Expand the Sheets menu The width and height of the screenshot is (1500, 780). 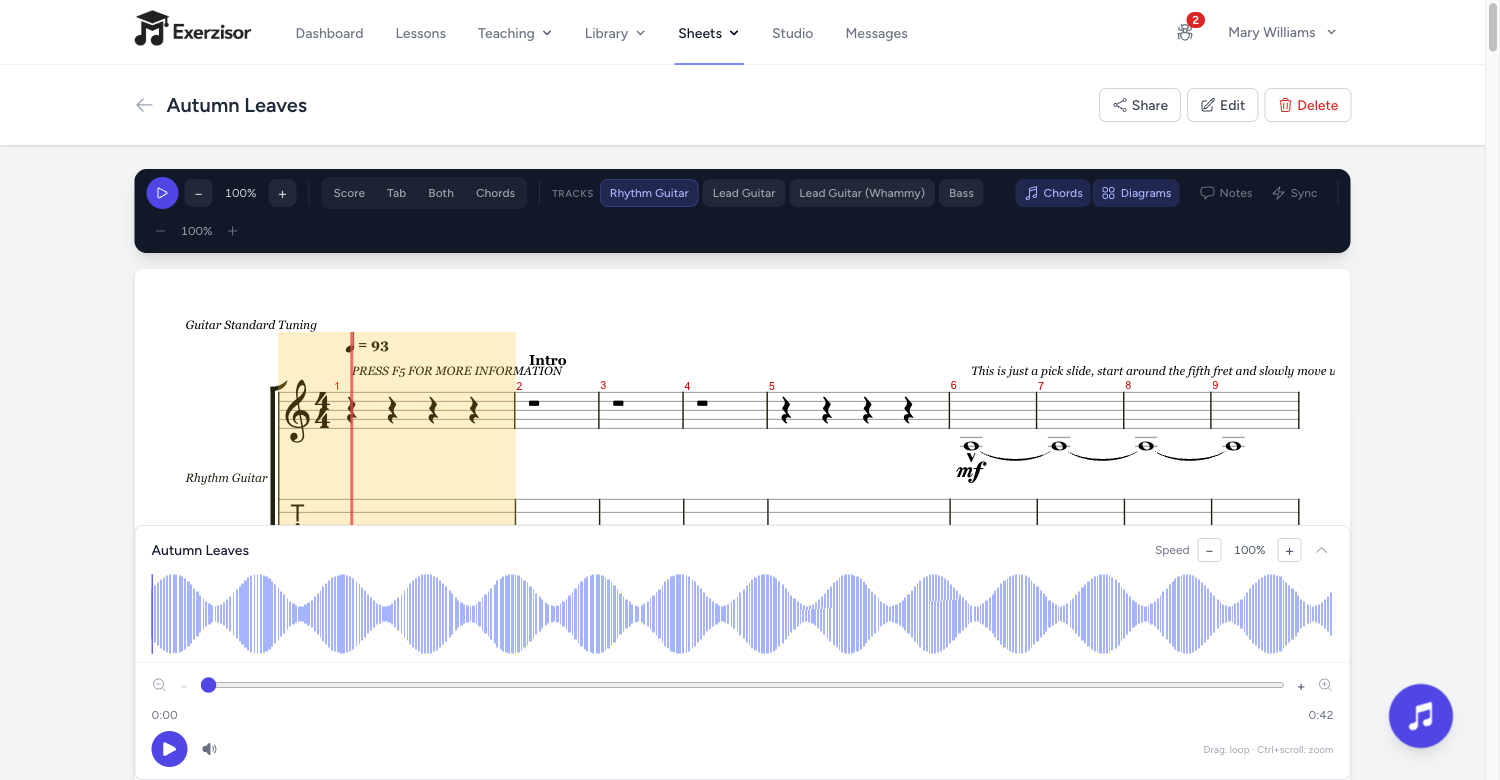click(x=708, y=33)
